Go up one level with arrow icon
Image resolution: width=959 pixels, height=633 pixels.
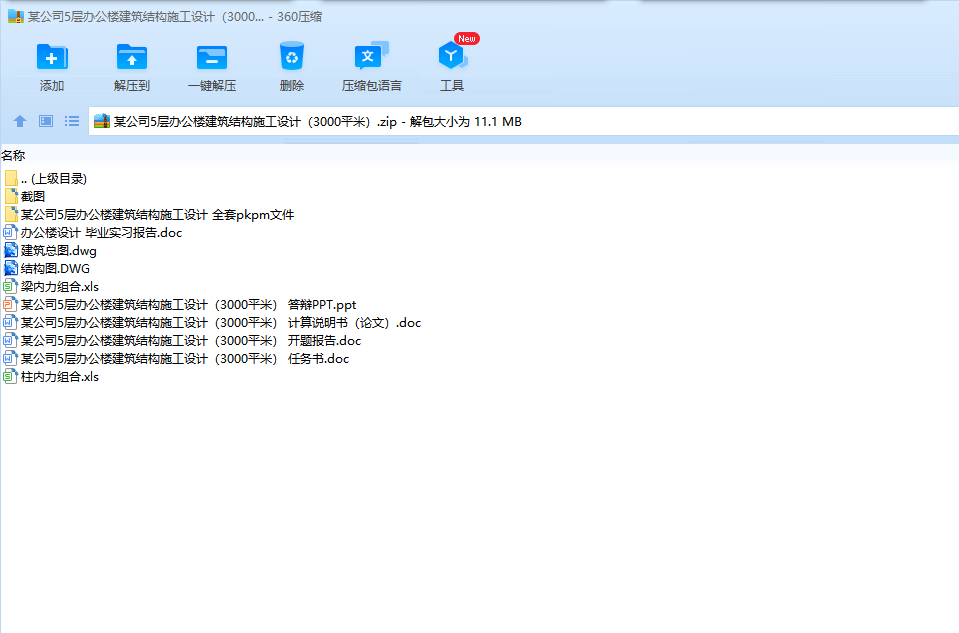tap(20, 121)
